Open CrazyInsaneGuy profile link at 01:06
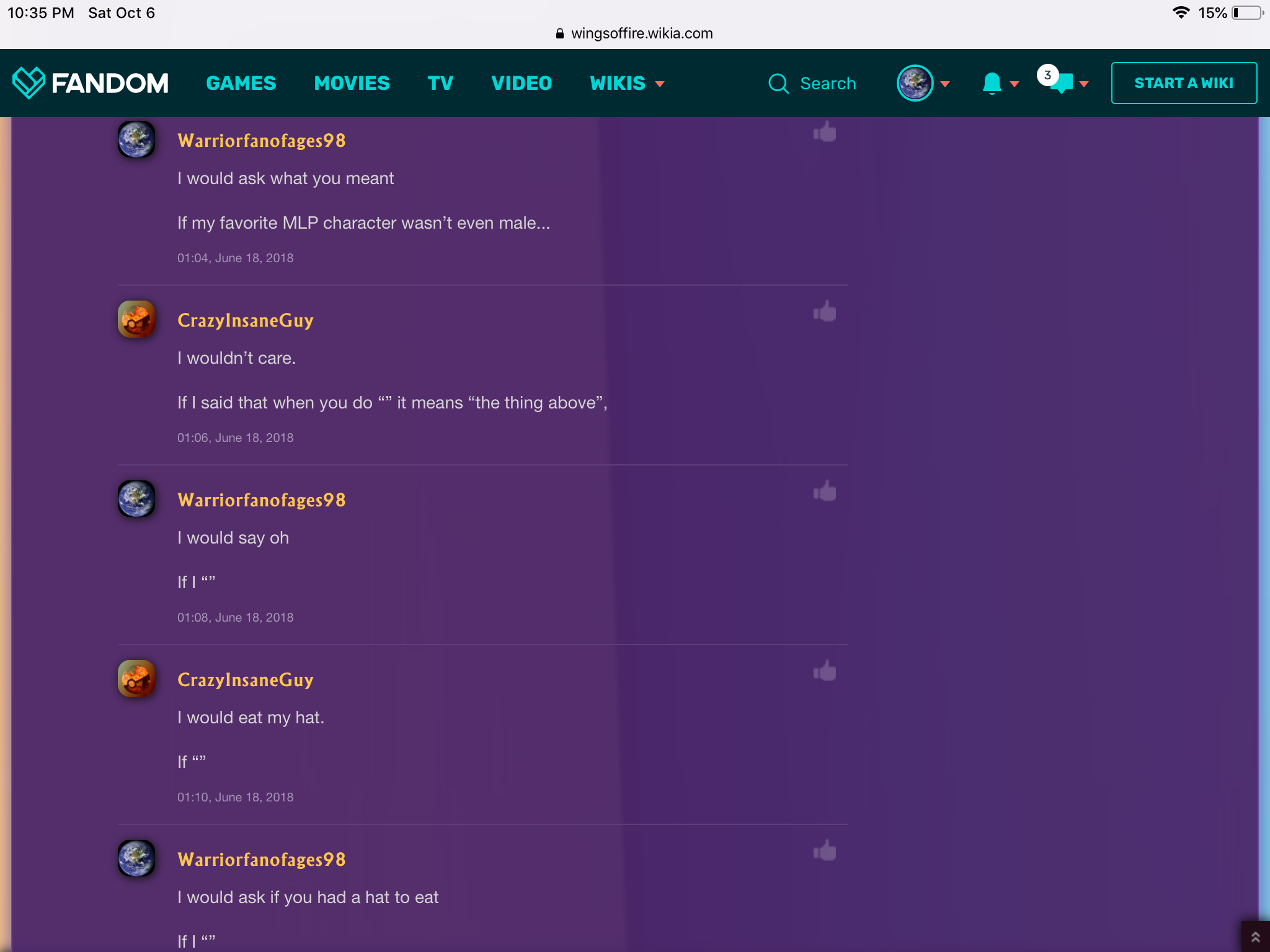1270x952 pixels. pyautogui.click(x=245, y=320)
